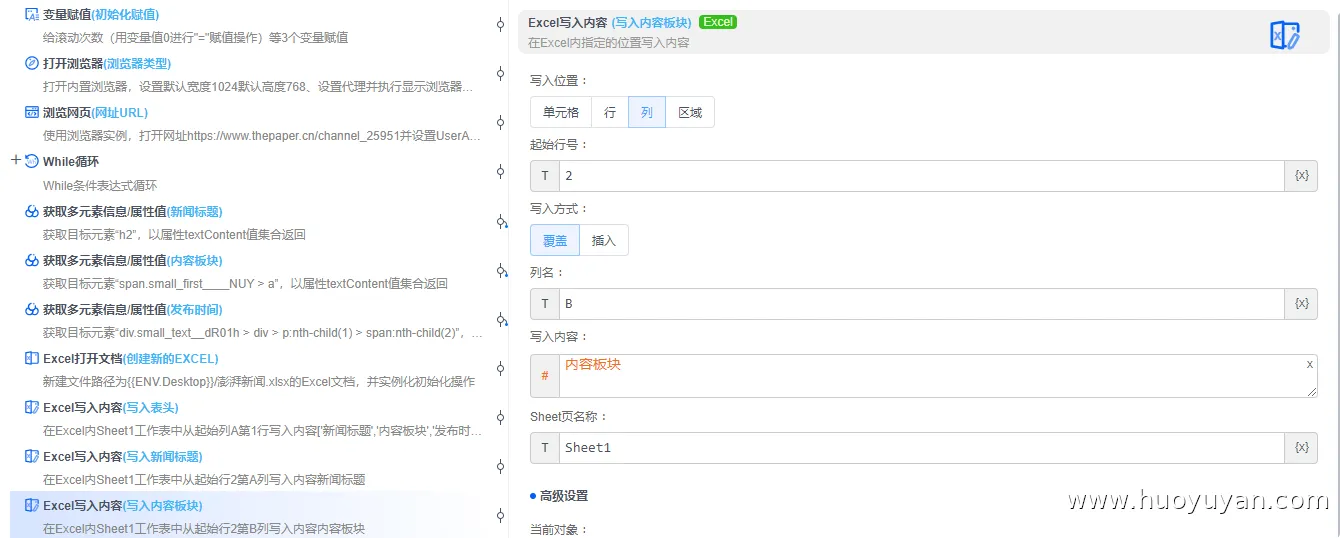Click the blue (浏览器类型) label
1340x538 pixels.
pos(137,63)
